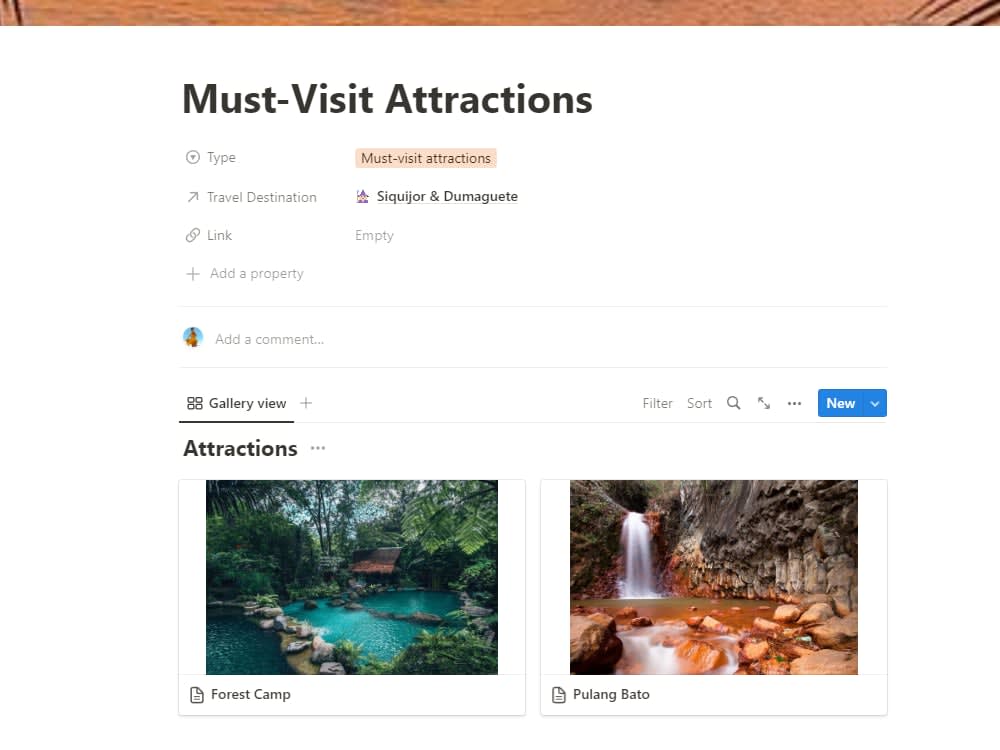Open the Pulang Bato waterfall thumbnail

coord(714,577)
